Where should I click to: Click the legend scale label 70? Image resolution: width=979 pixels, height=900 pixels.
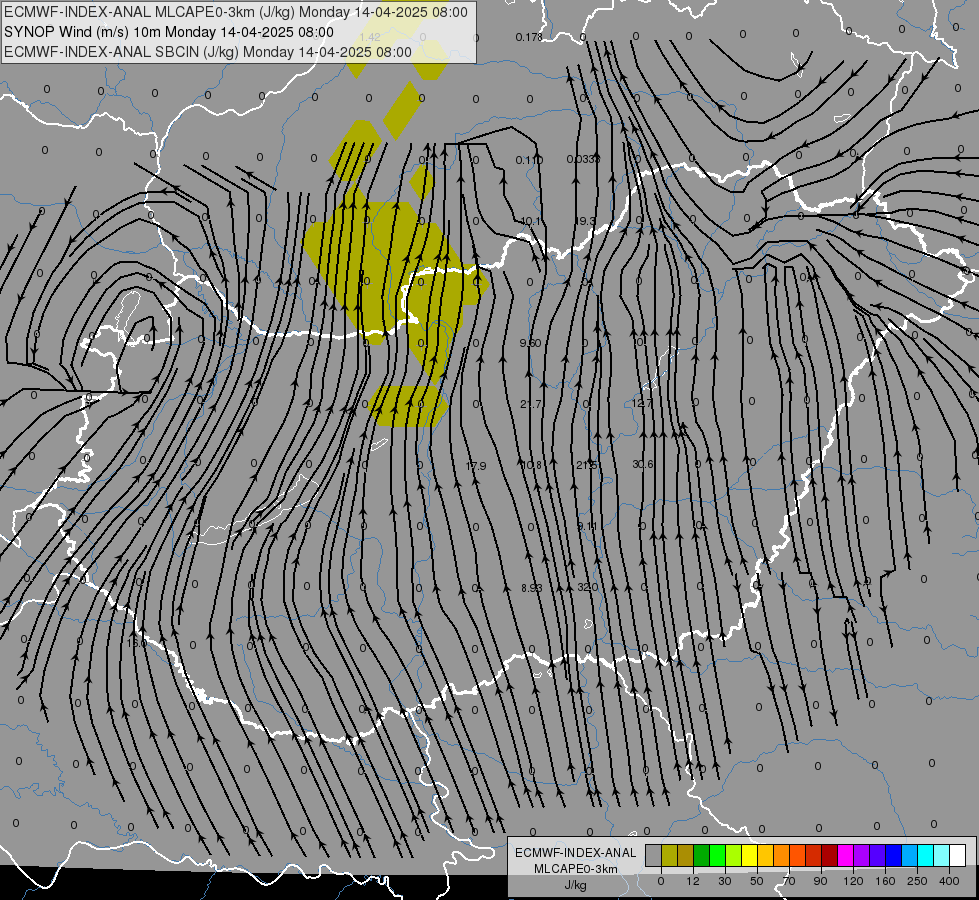point(789,881)
